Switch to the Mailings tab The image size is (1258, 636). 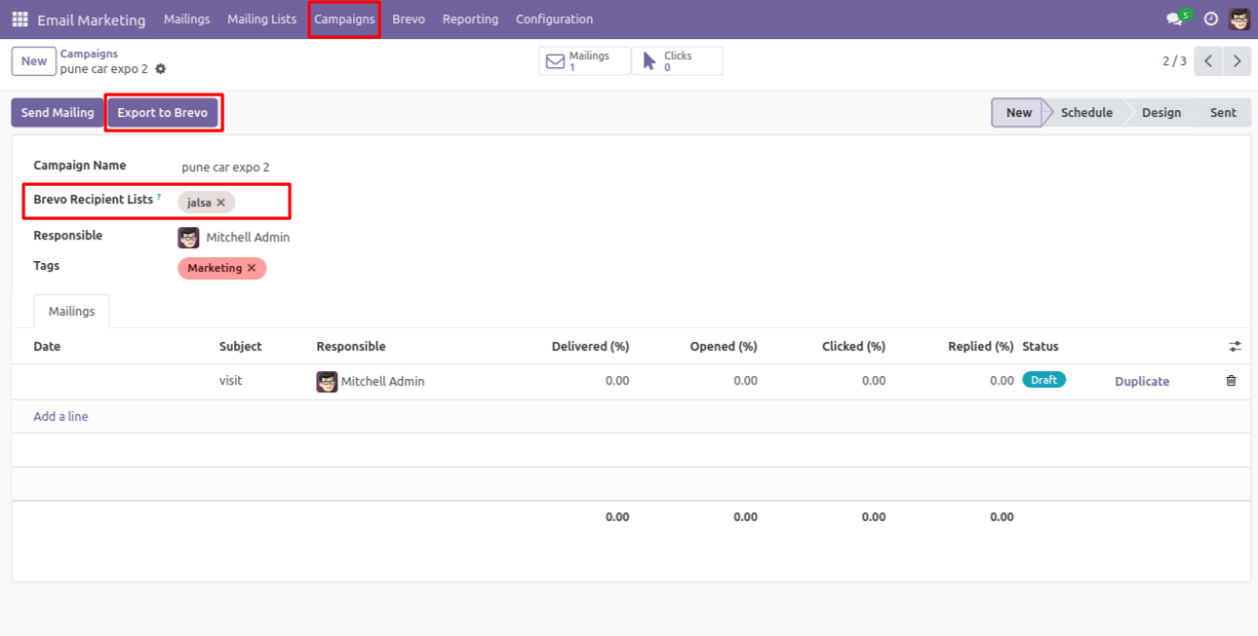[x=72, y=311]
